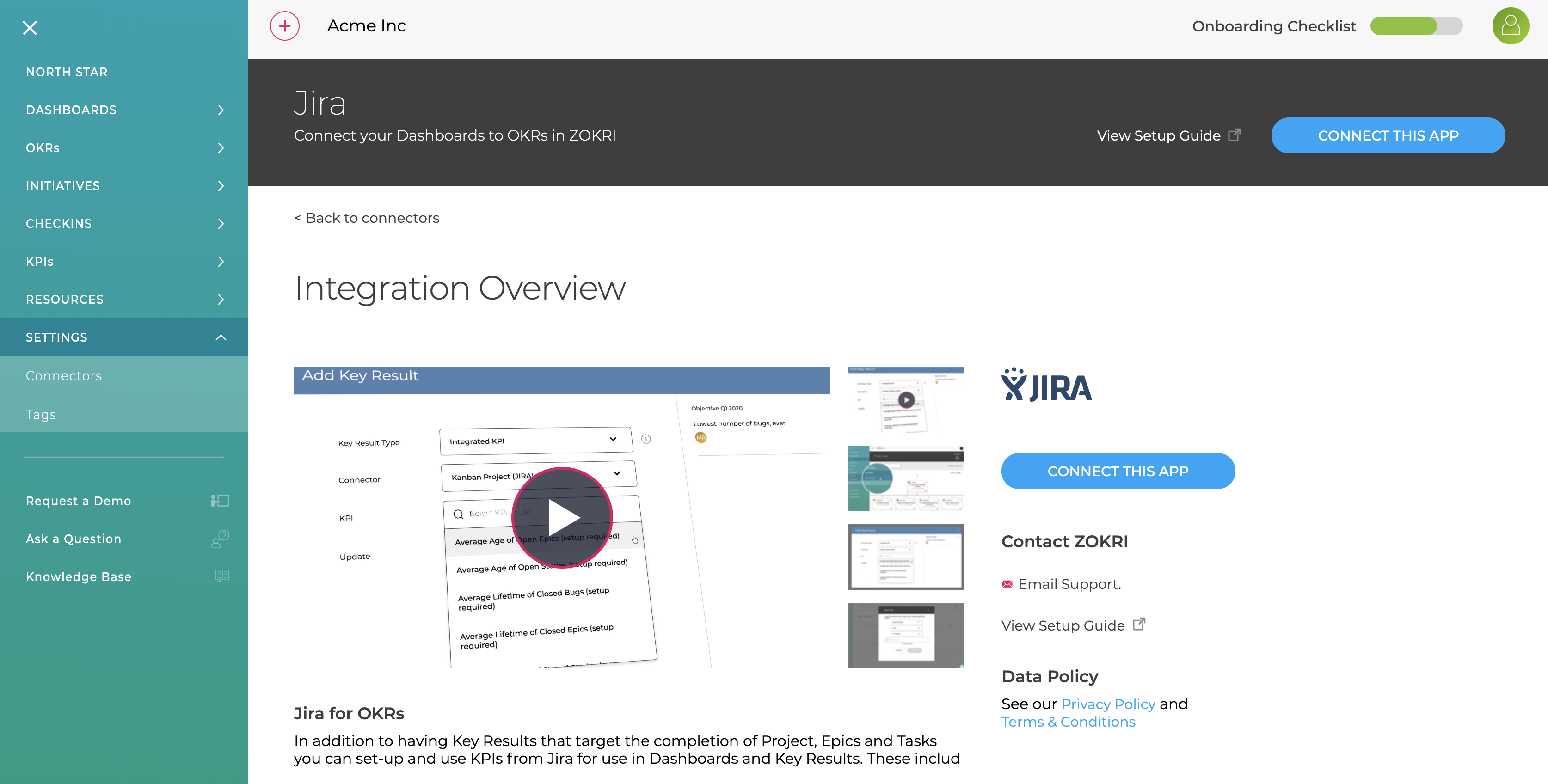Click the envelope icon beside Email Support
Image resolution: width=1548 pixels, height=784 pixels.
1008,583
